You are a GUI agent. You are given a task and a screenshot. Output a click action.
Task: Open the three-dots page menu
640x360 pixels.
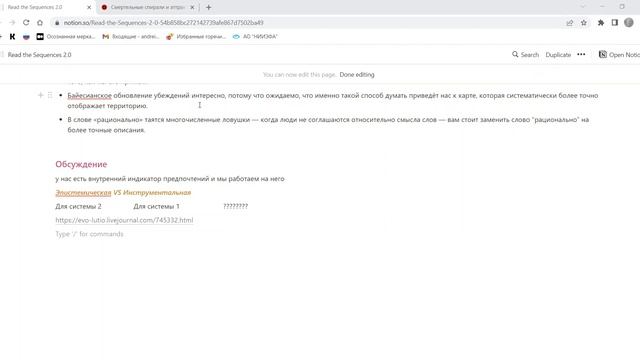coord(581,54)
